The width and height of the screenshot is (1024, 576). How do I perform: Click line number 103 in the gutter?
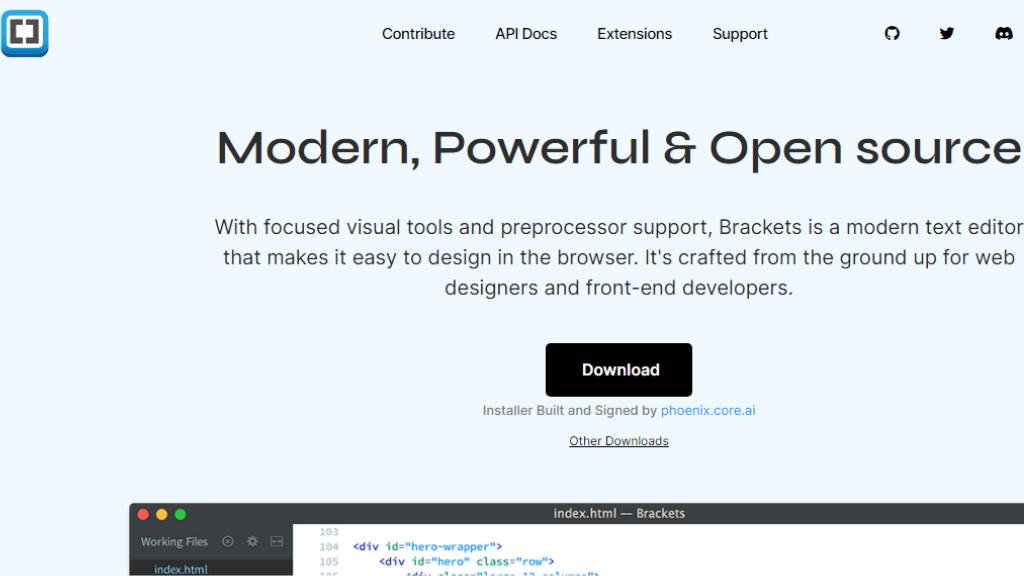tap(329, 532)
